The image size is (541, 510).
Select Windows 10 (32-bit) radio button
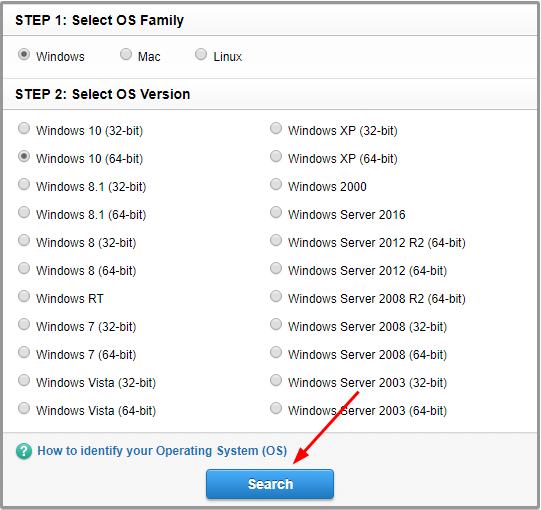coord(24,128)
